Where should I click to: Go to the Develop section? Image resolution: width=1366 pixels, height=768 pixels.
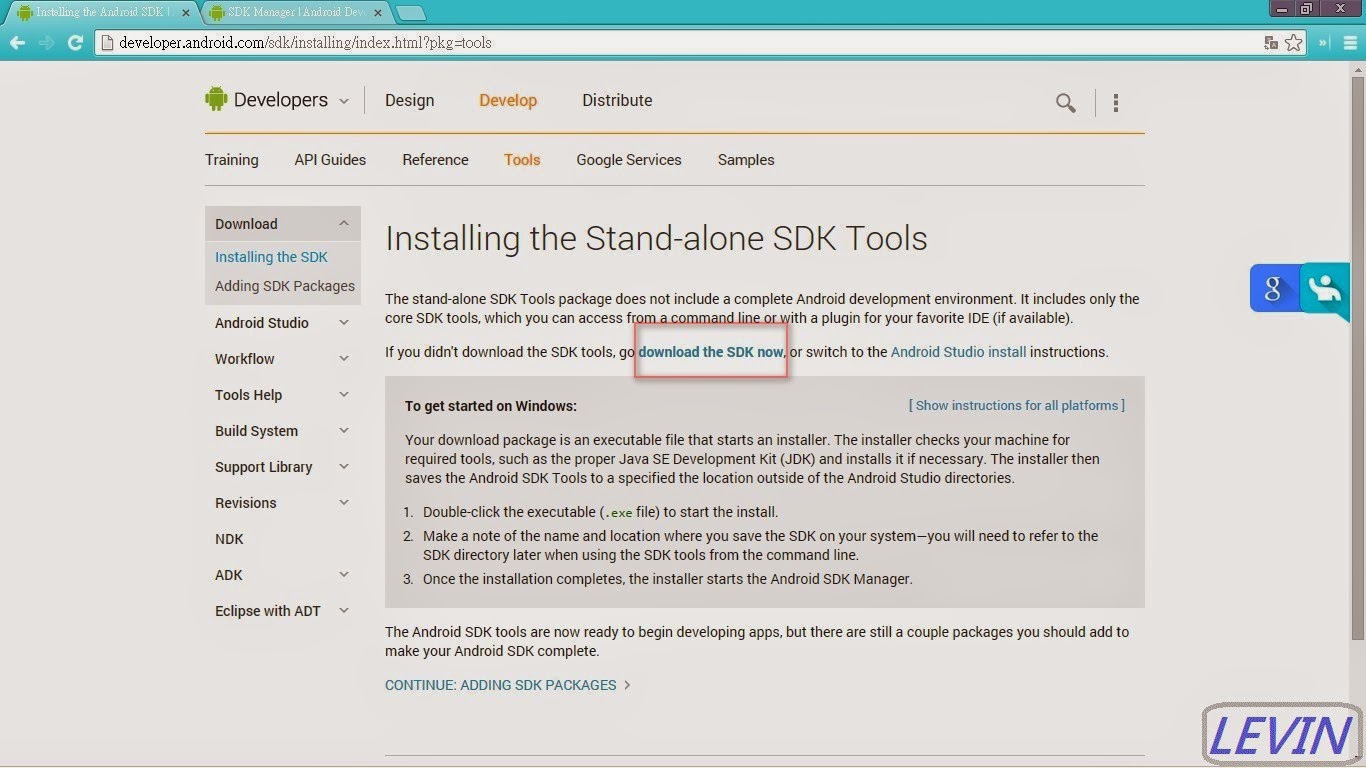click(x=508, y=100)
